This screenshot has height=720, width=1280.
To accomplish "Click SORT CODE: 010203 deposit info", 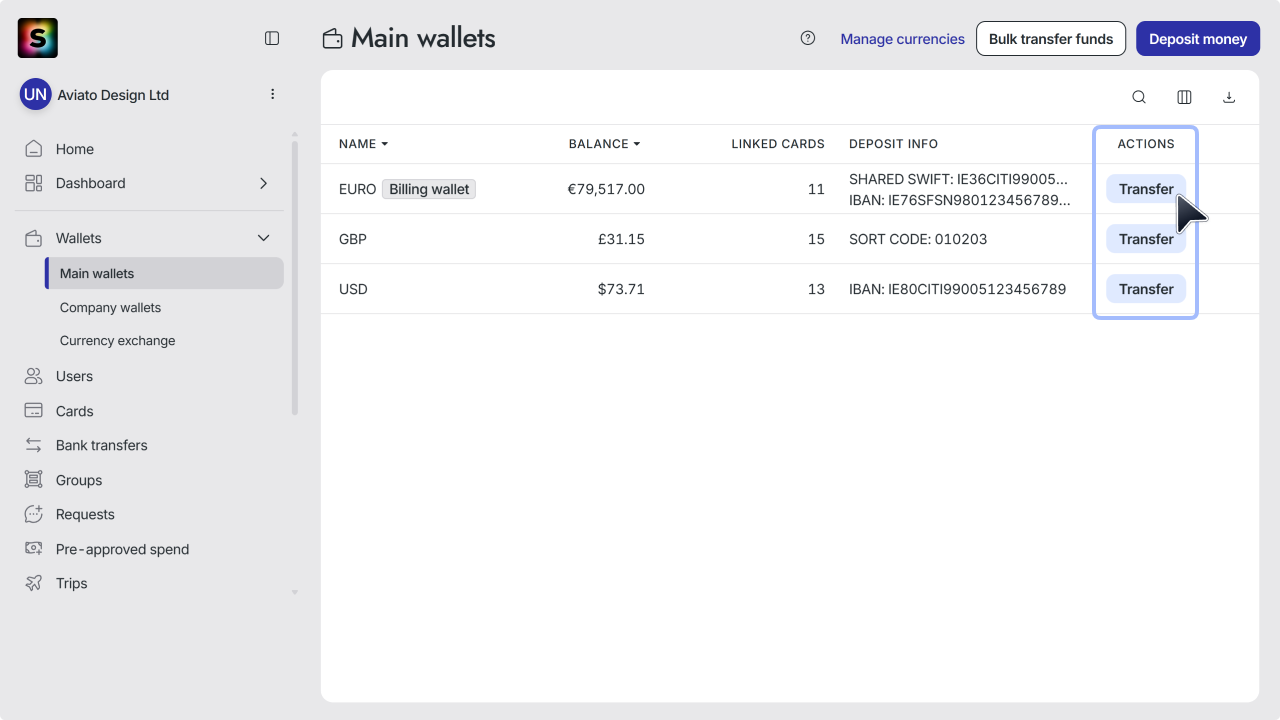I will (x=918, y=239).
